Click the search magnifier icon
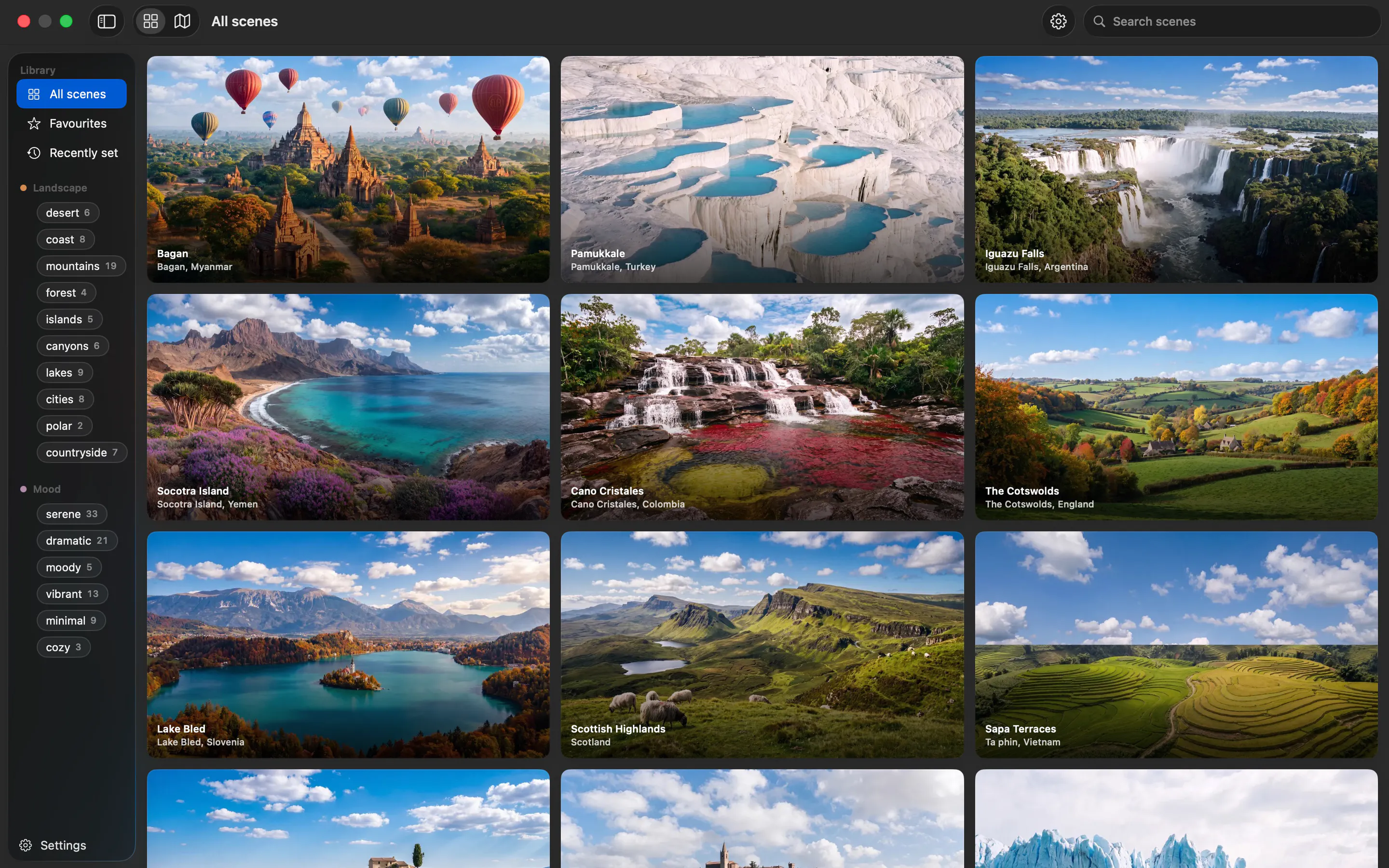1389x868 pixels. [1099, 21]
